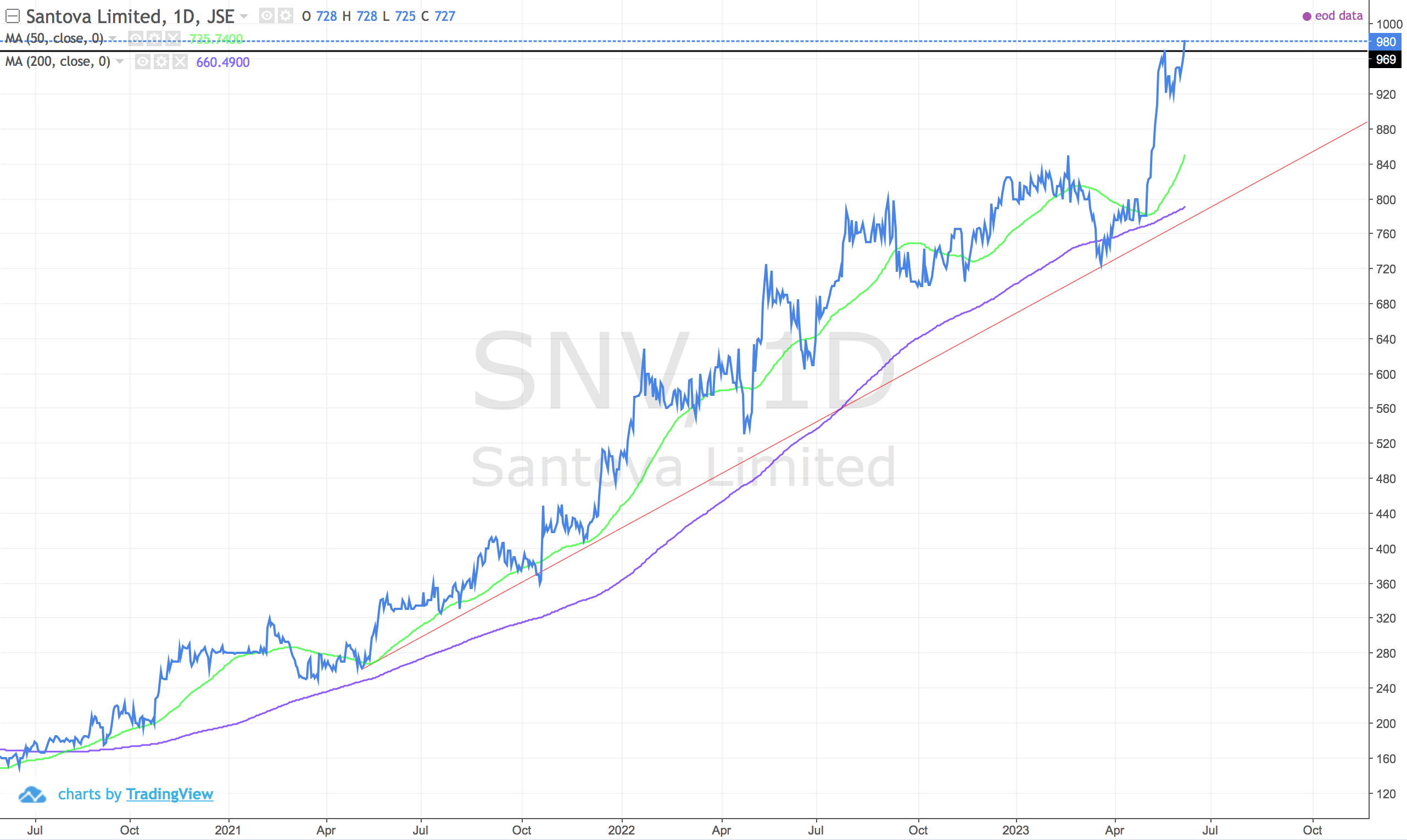Click the eod data label
This screenshot has height=840, width=1407.
[1338, 16]
